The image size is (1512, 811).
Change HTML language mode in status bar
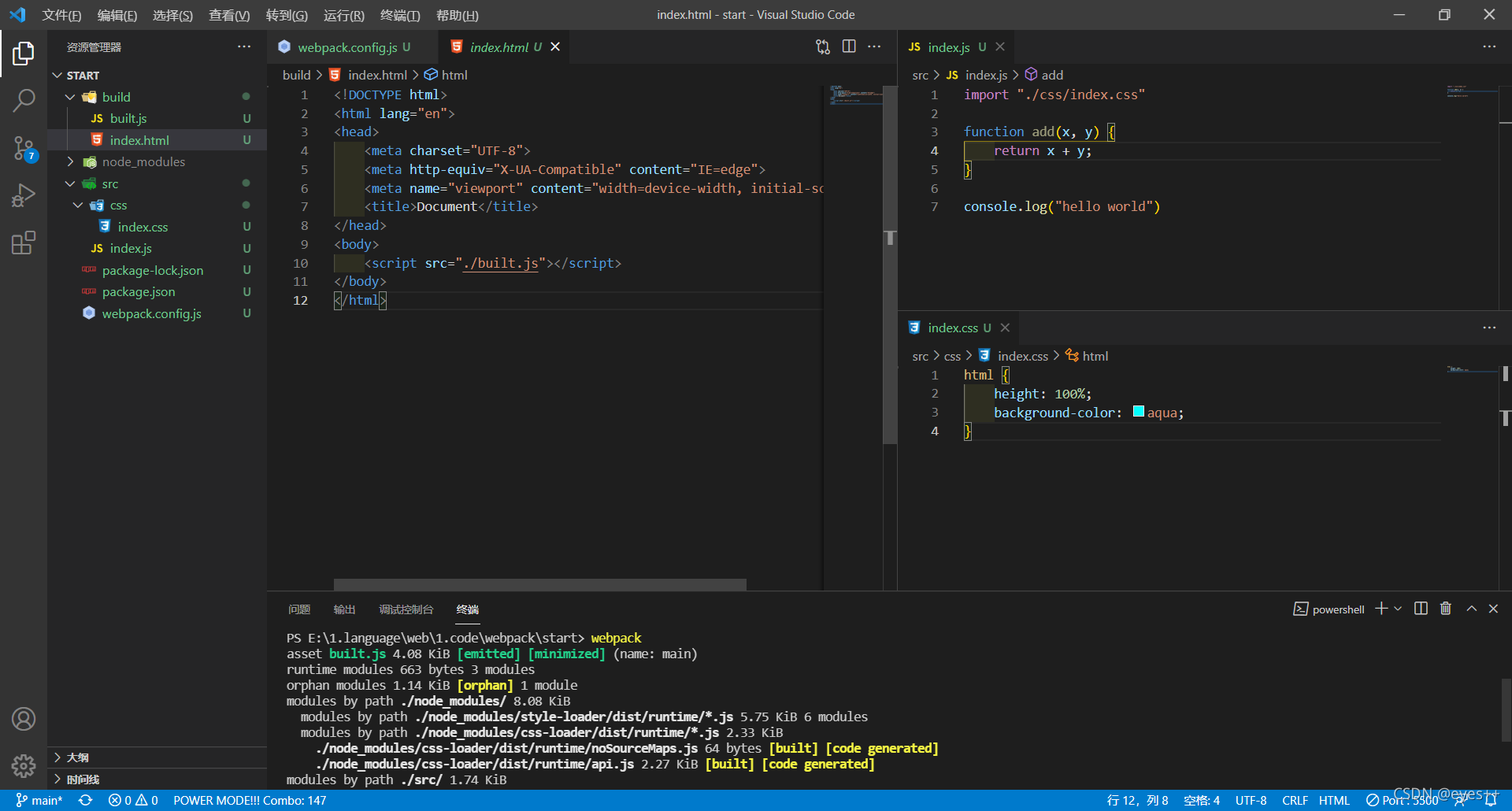pos(1334,800)
